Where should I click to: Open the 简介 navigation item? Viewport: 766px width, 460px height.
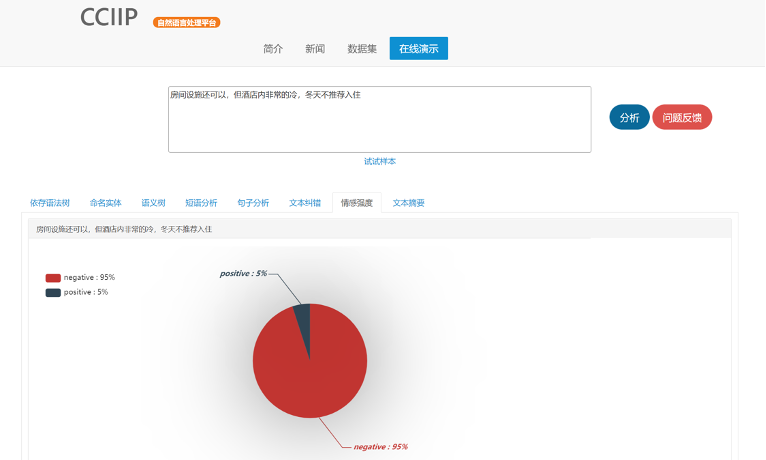(273, 48)
